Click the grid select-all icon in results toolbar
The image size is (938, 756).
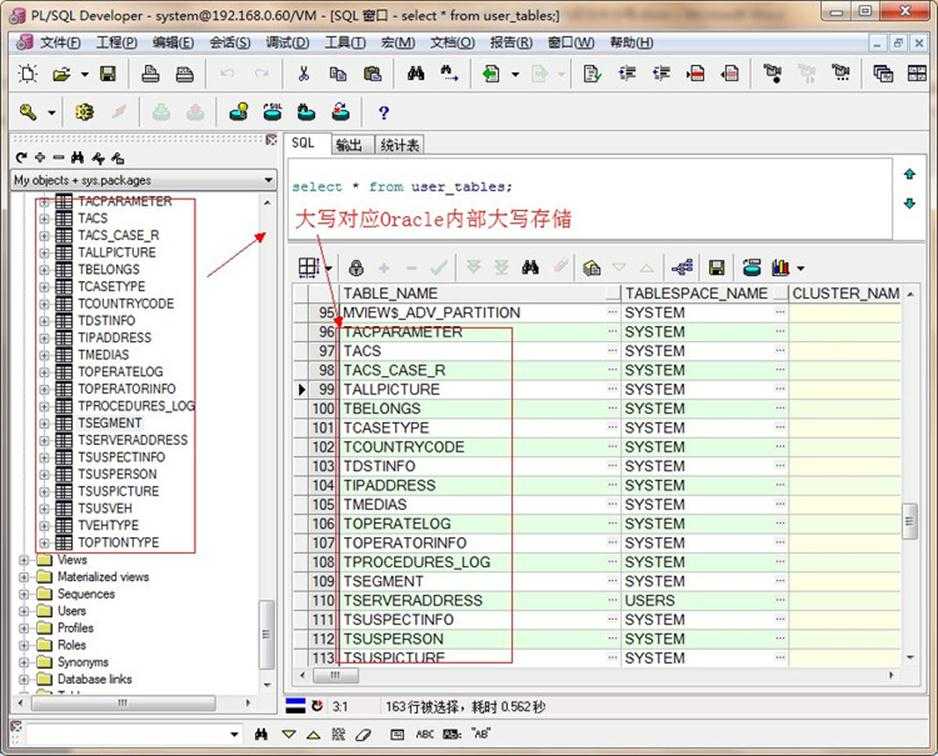(x=309, y=268)
